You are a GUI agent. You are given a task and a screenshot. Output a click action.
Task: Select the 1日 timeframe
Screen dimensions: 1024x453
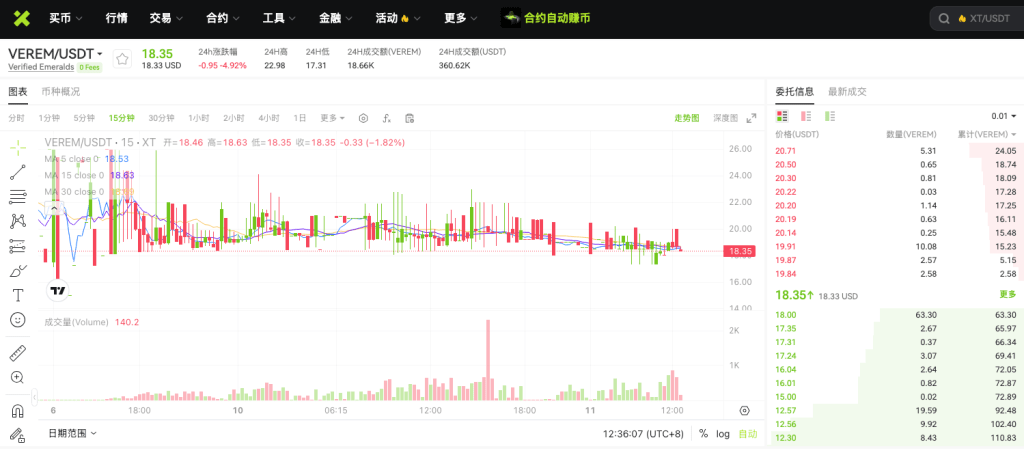(300, 118)
